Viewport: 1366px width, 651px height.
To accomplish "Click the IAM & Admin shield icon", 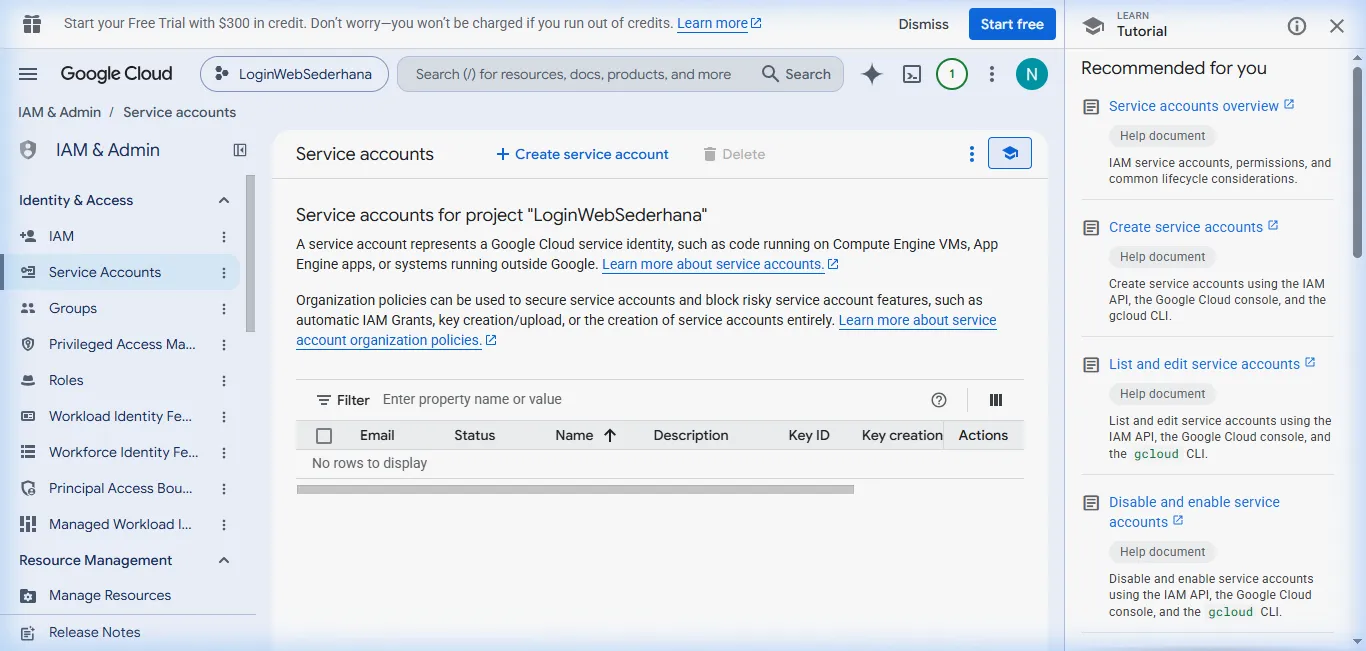I will tap(28, 150).
